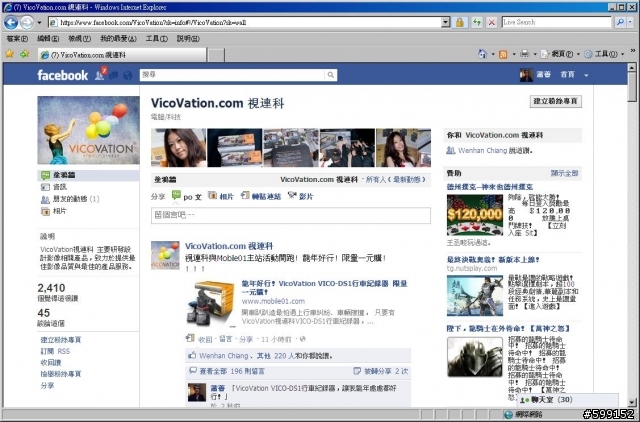Open the 檢視(V) menu
The width and height of the screenshot is (640, 422).
(x=79, y=39)
